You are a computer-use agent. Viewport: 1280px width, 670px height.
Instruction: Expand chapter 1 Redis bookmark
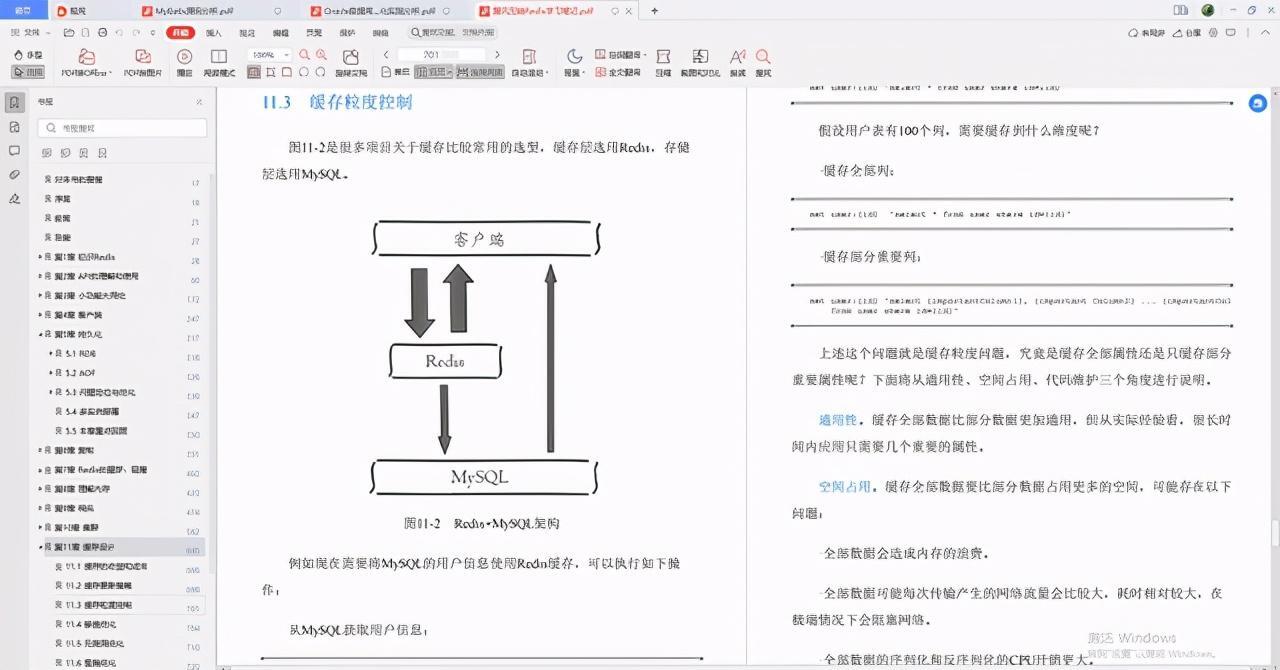pos(40,257)
